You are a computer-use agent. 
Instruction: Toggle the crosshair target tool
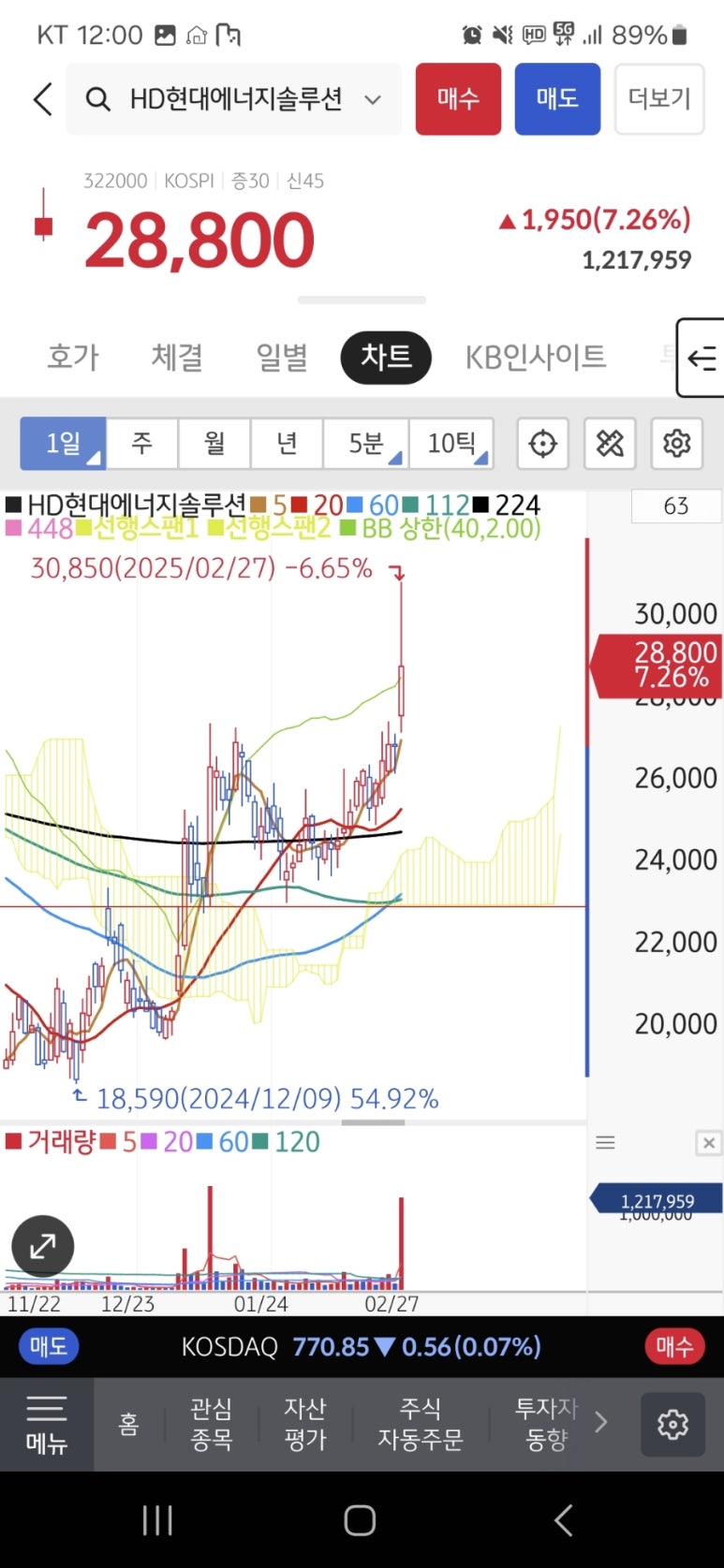point(542,443)
